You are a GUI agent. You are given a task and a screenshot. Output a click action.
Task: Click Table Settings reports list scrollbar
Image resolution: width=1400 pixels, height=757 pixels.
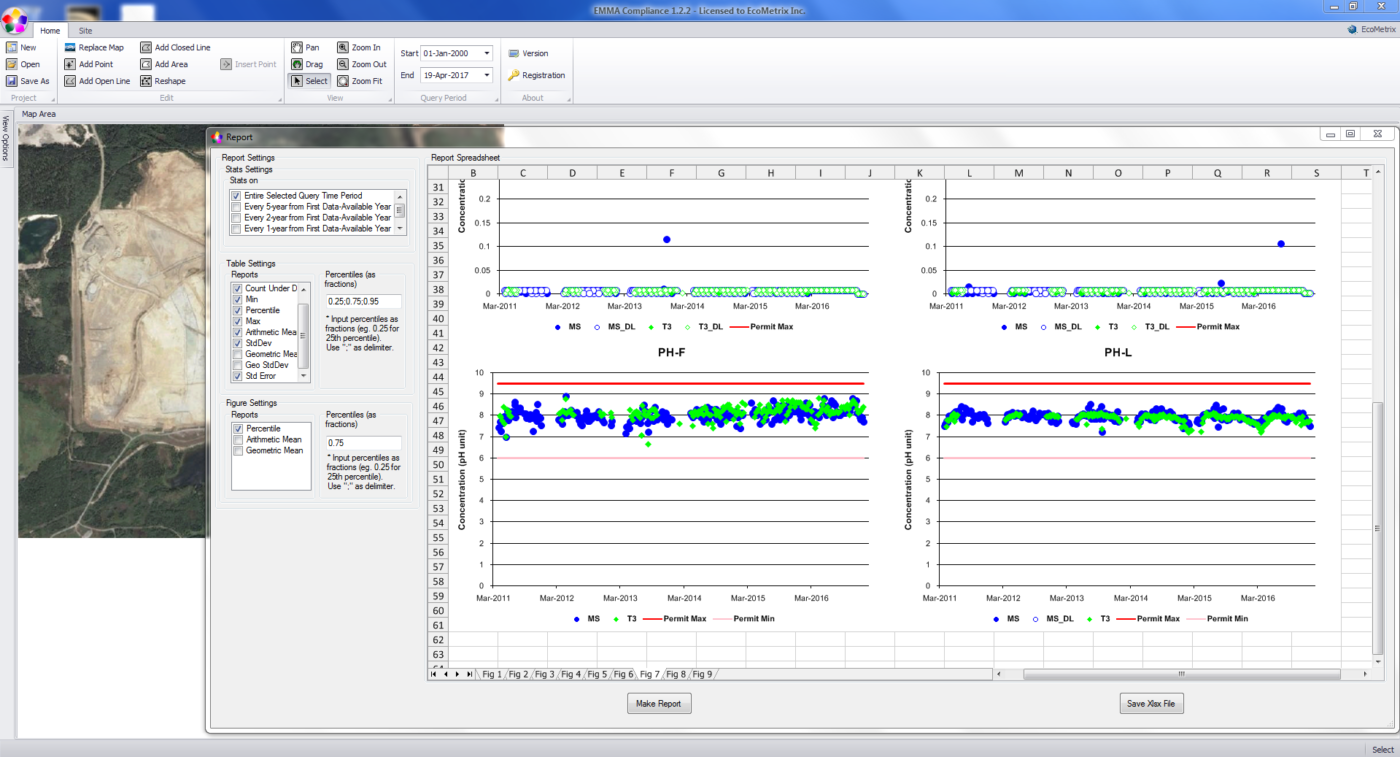click(305, 332)
